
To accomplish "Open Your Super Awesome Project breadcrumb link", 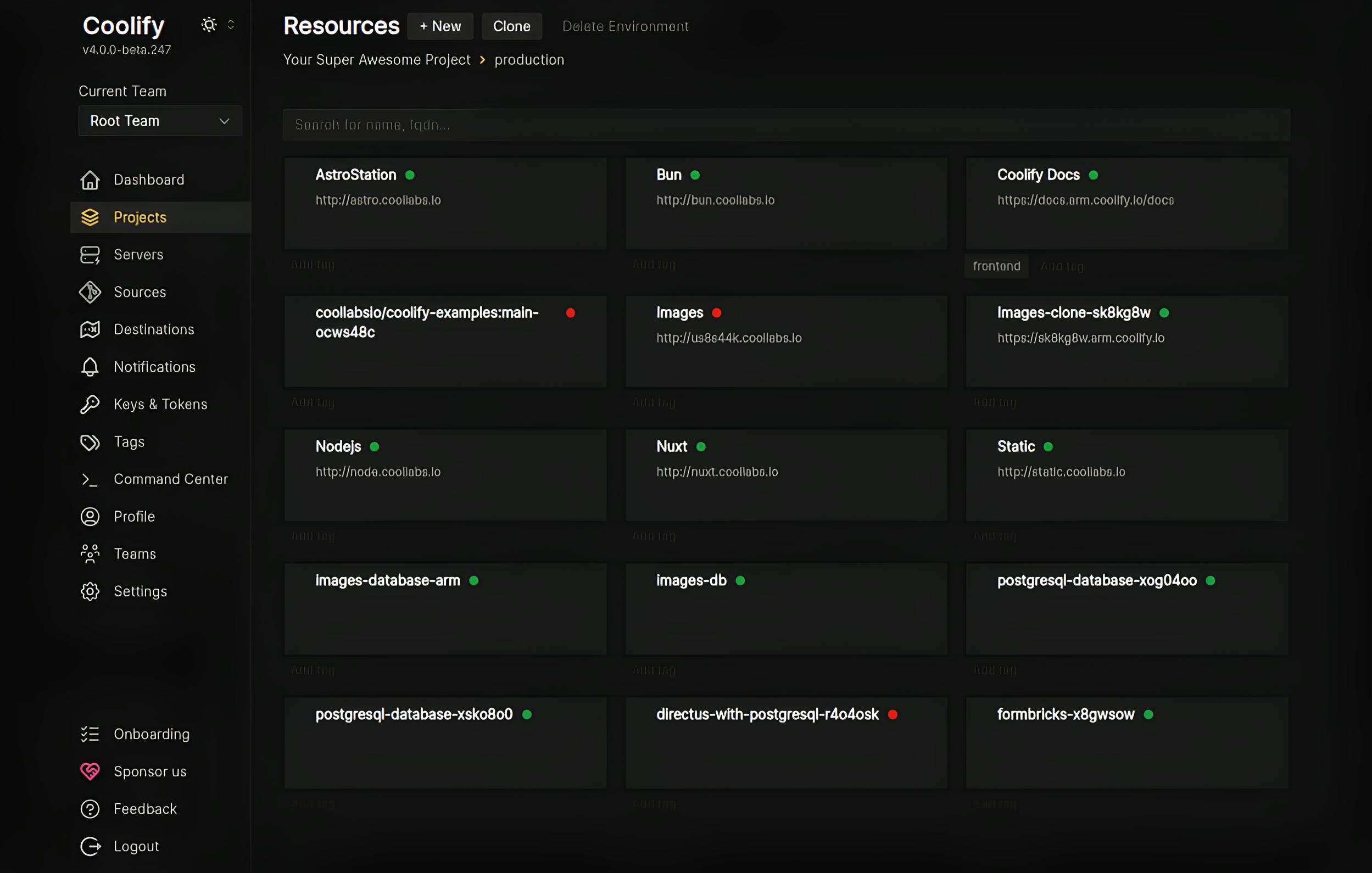I will pos(377,60).
